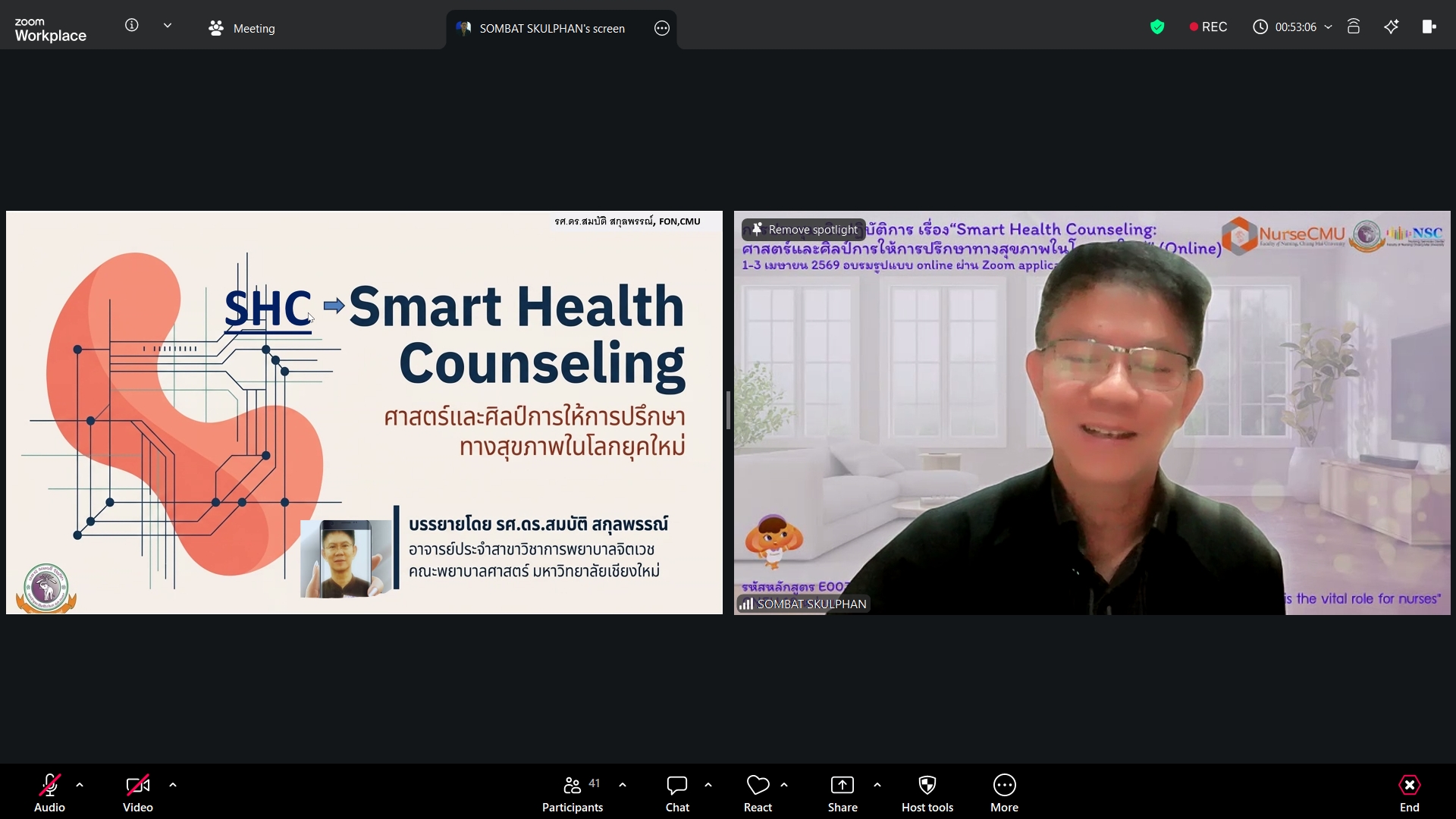Viewport: 1456px width, 819px height.
Task: Click the Share screen icon
Action: tap(842, 785)
